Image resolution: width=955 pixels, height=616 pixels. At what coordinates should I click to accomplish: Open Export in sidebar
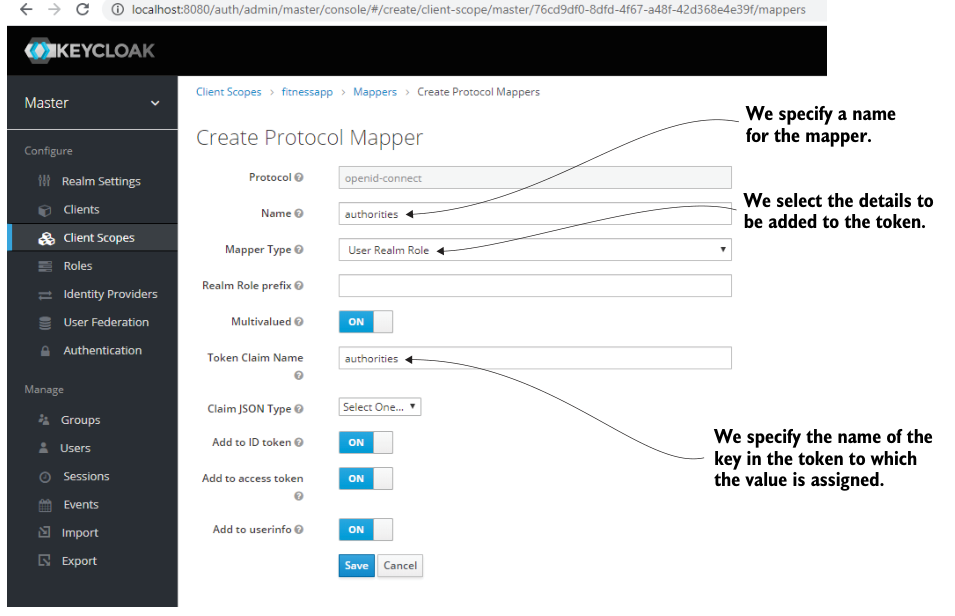79,561
